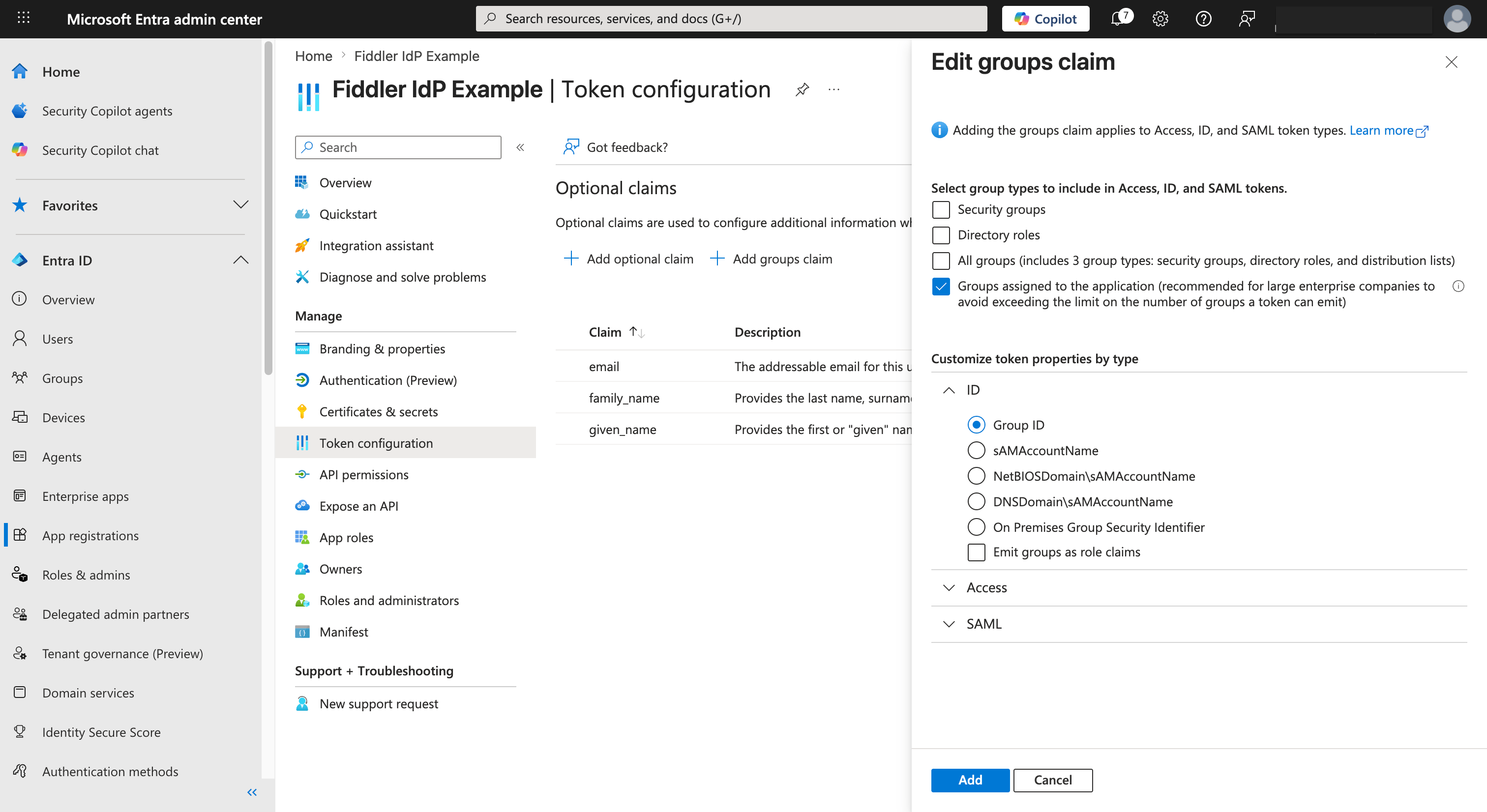The image size is (1487, 812).
Task: Sort the table by Claim column
Action: point(616,332)
